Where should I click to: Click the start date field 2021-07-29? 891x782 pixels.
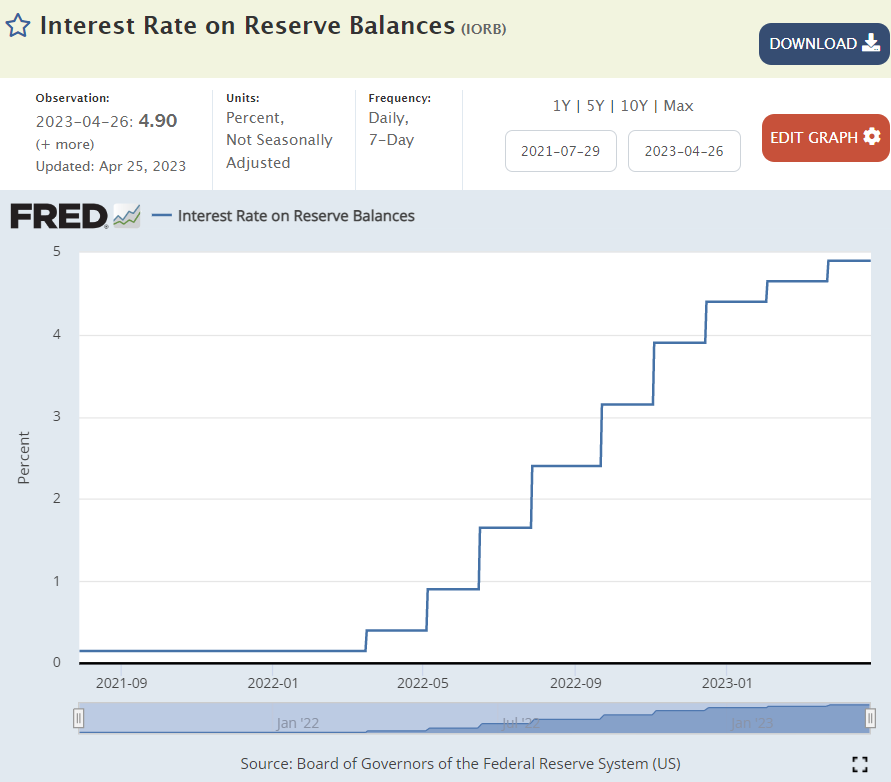coord(561,151)
